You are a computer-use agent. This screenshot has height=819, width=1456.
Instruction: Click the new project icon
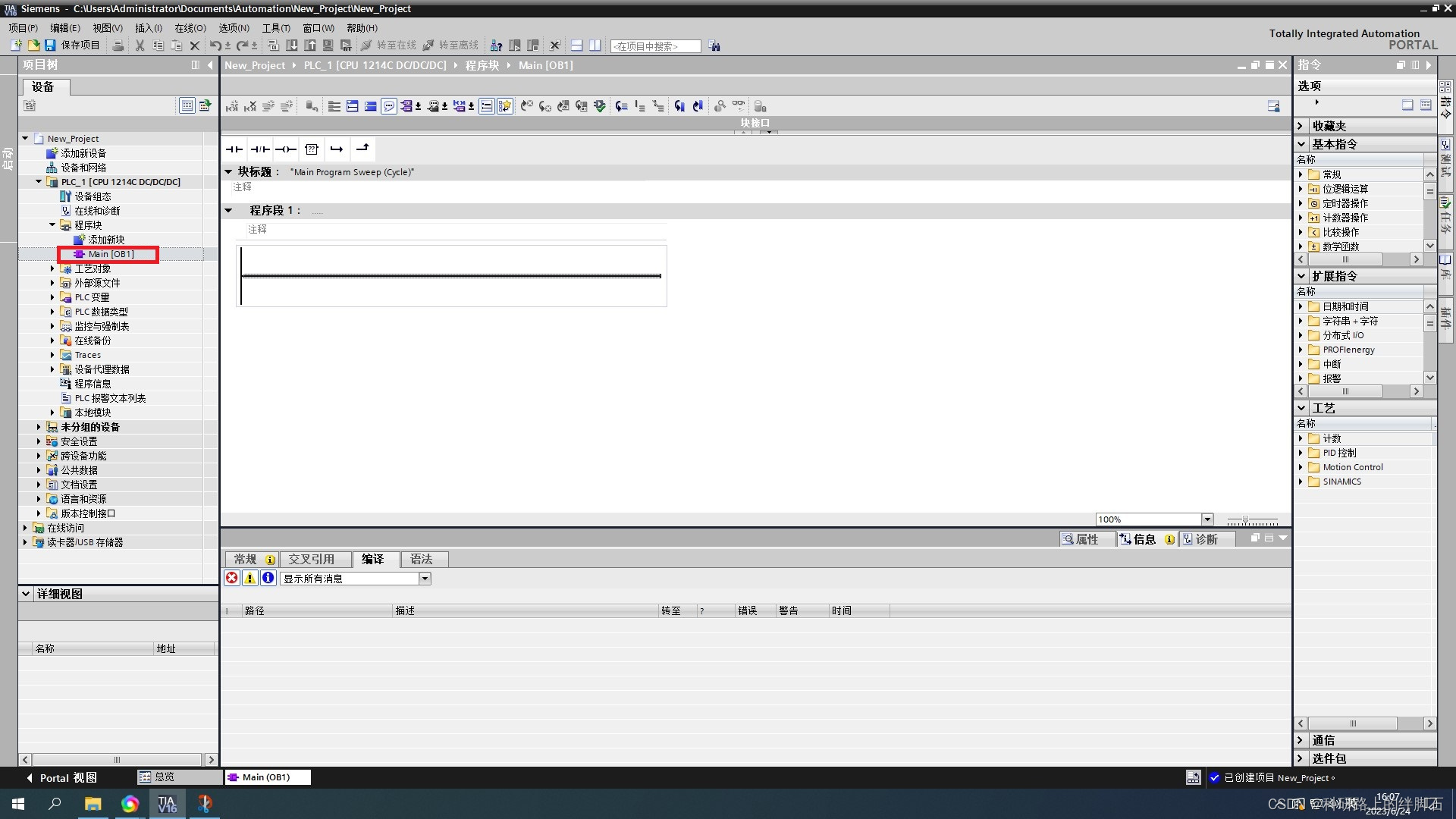[15, 45]
